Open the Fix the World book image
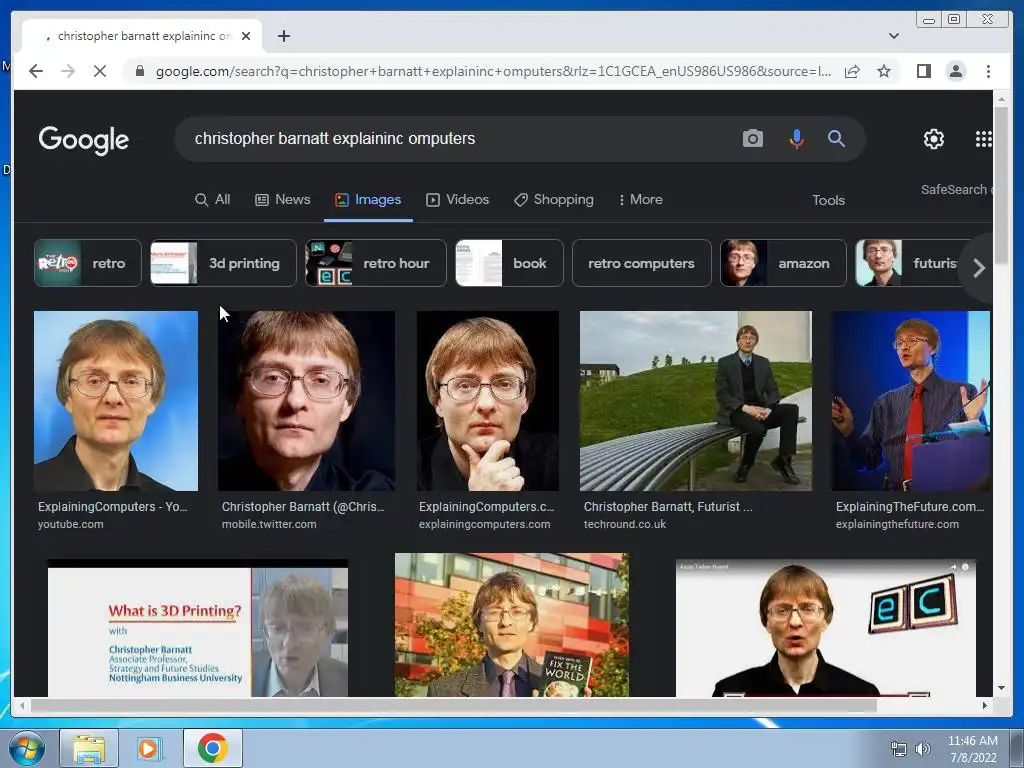This screenshot has width=1024, height=768. [x=512, y=625]
